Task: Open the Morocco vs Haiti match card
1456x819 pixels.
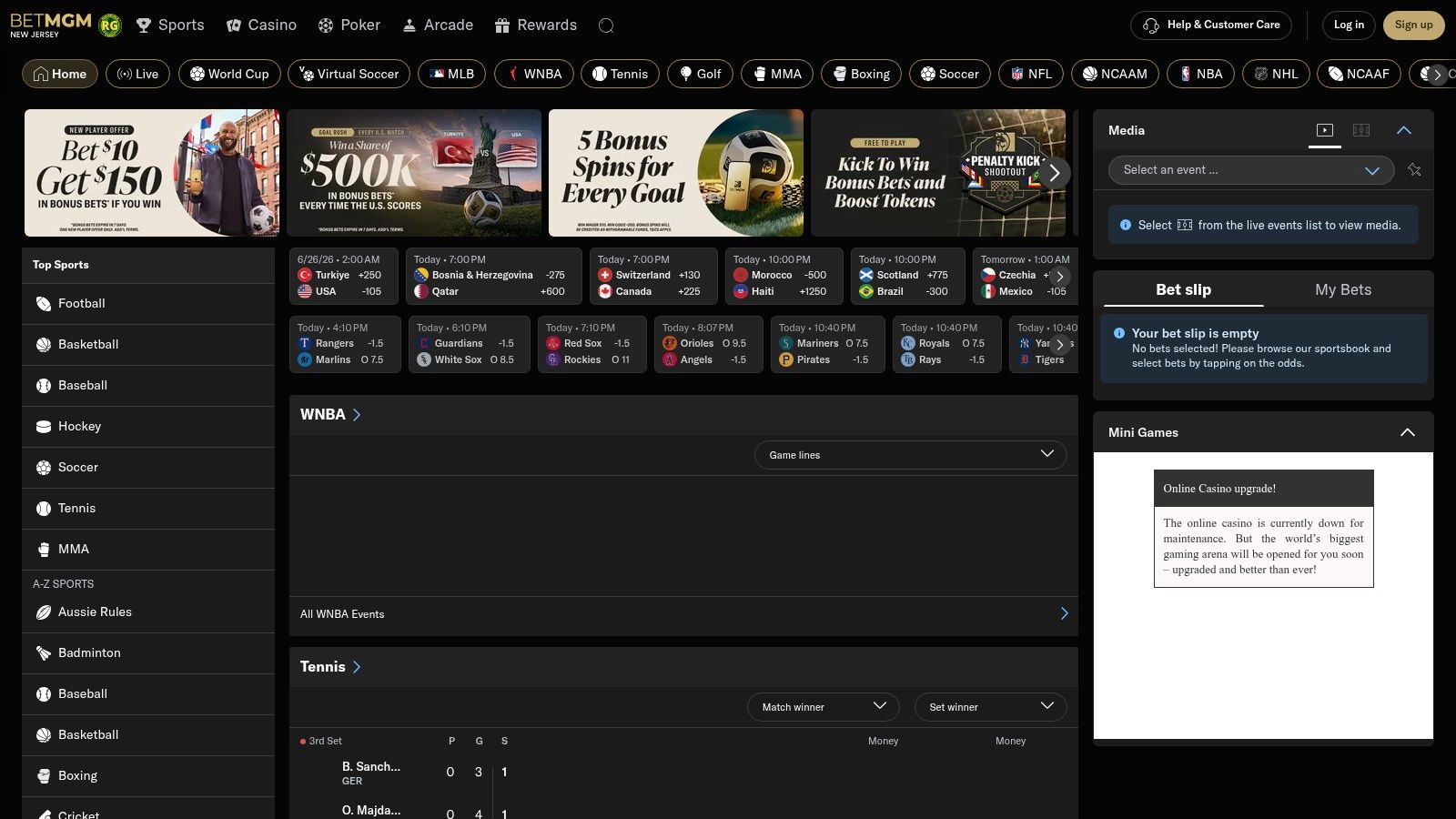Action: pos(784,276)
